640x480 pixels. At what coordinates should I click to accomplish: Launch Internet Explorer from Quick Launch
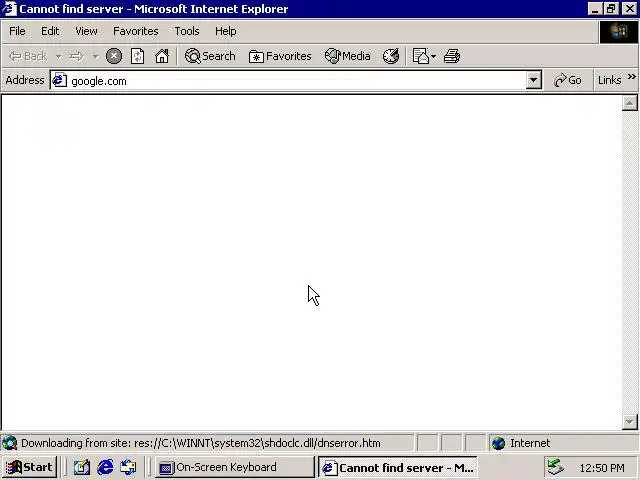[x=105, y=467]
